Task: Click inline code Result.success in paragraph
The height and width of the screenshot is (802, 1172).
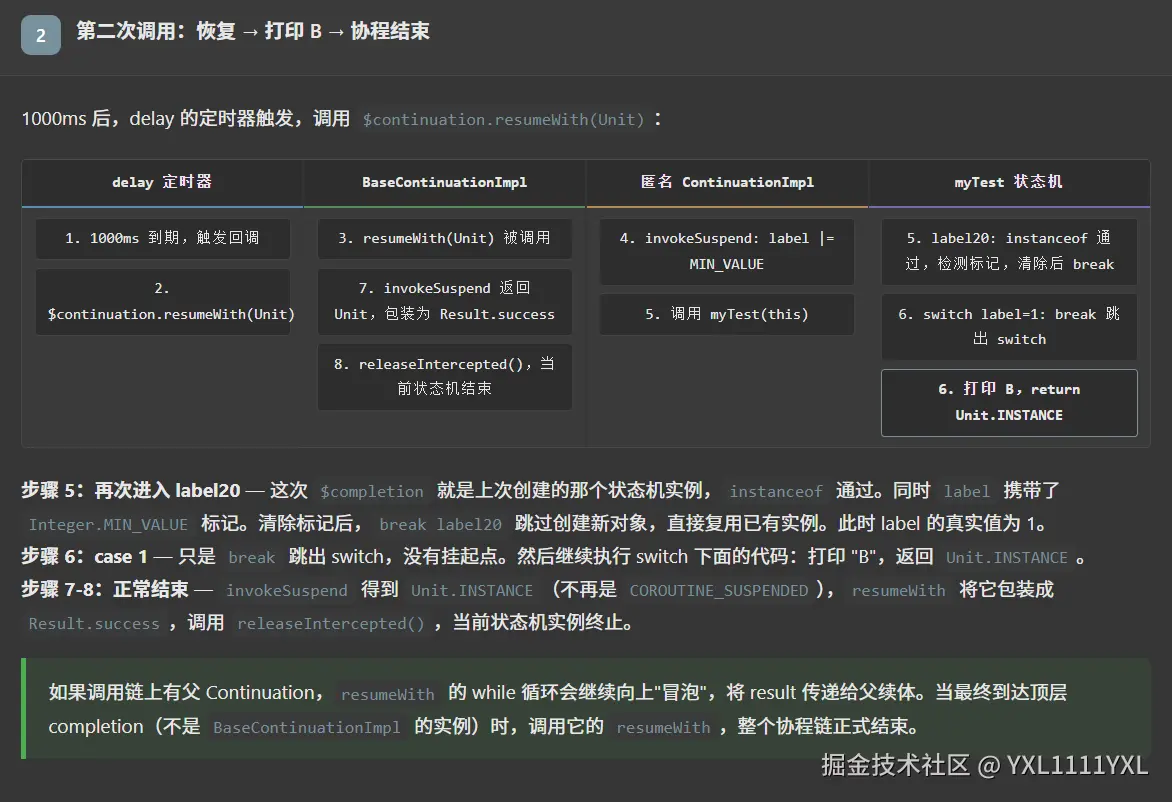Action: pos(94,623)
